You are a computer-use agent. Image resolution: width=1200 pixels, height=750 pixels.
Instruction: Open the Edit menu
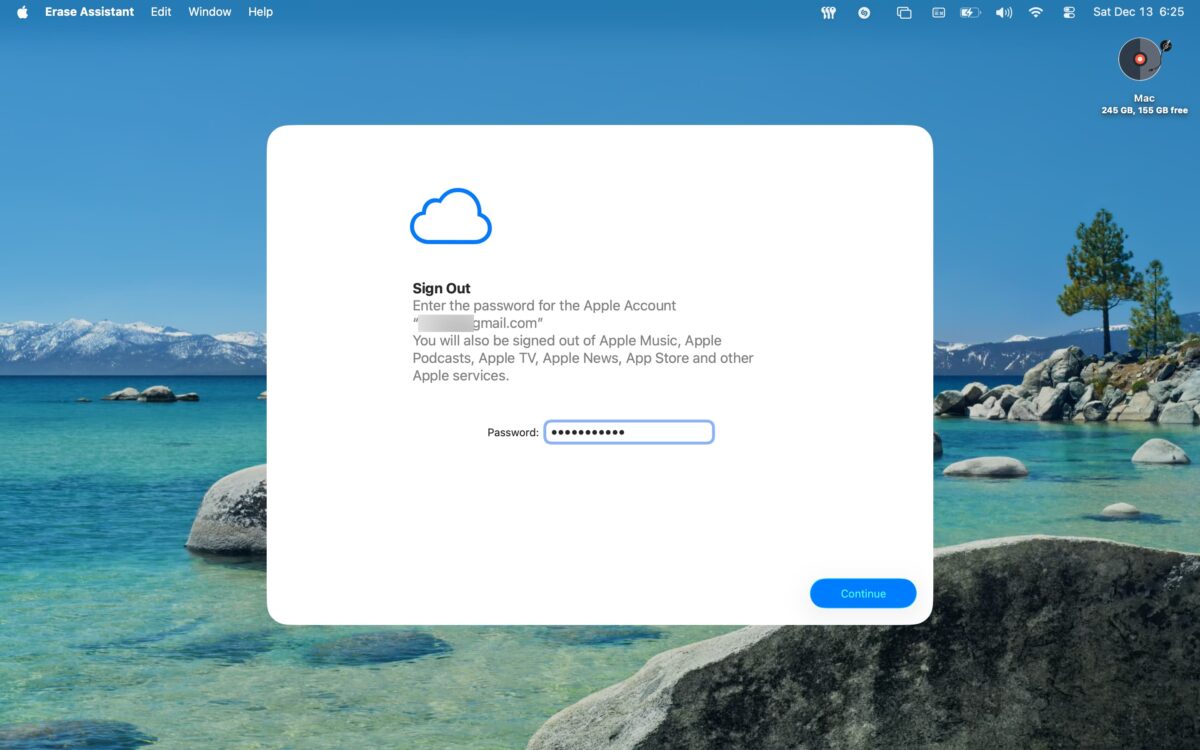point(161,12)
